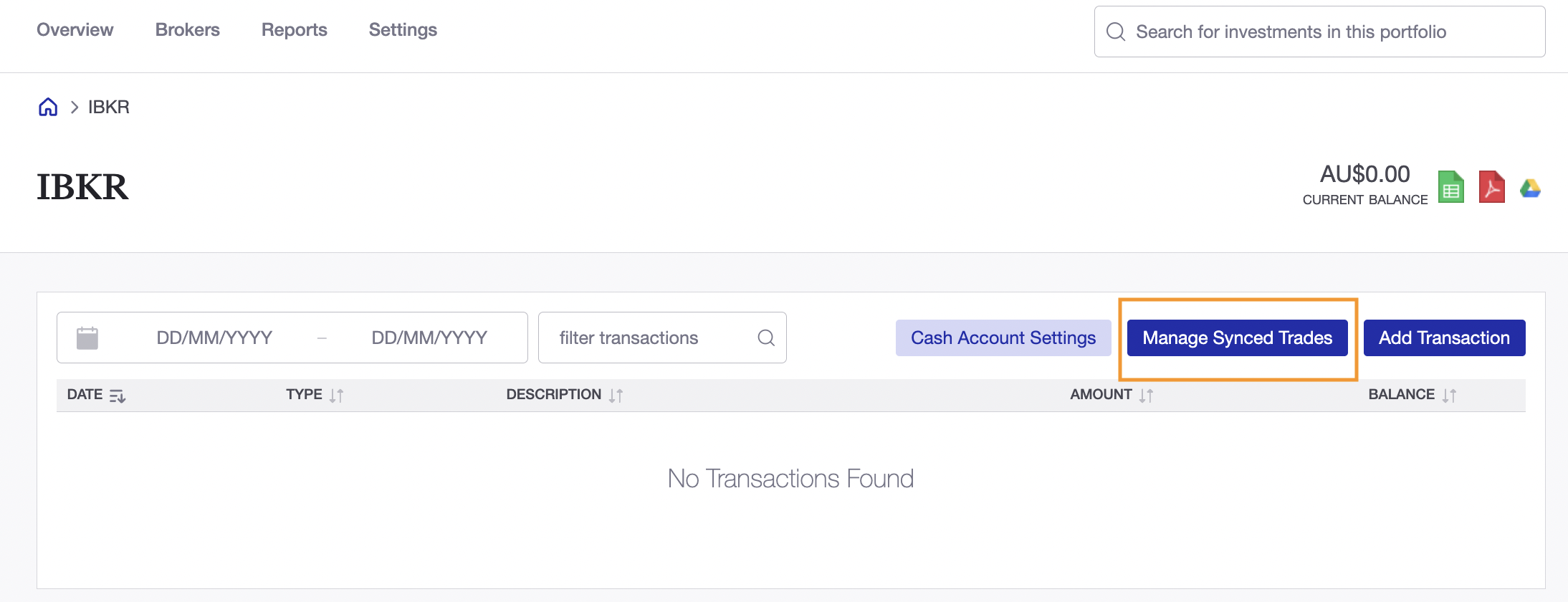Viewport: 1568px width, 602px height.
Task: Open Cash Account Settings
Action: [1003, 338]
